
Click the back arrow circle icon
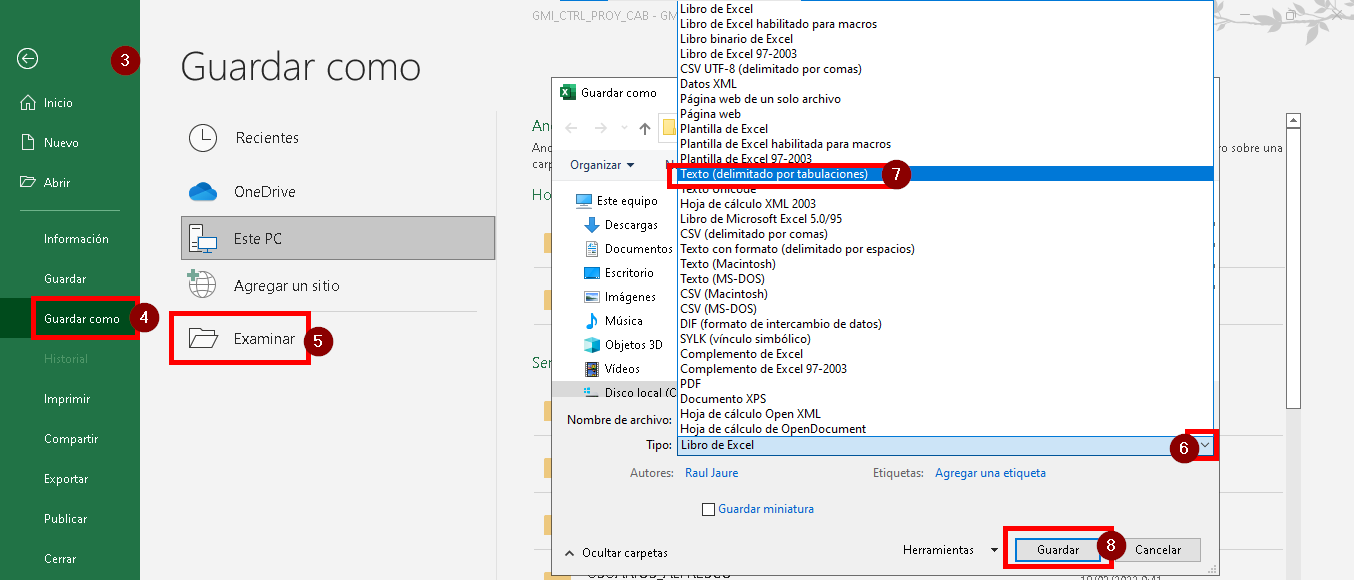[27, 59]
